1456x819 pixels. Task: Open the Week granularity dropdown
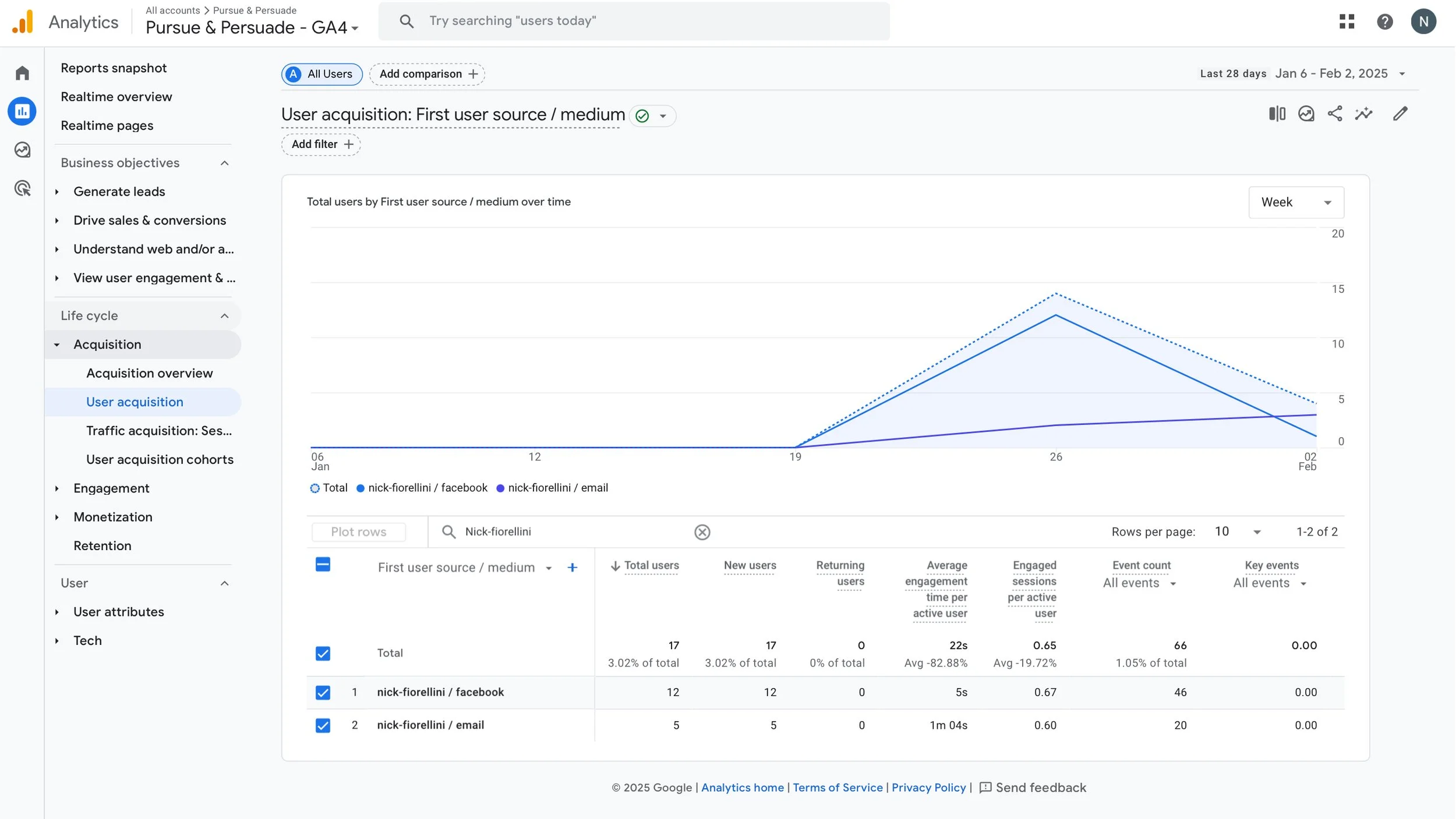1296,202
